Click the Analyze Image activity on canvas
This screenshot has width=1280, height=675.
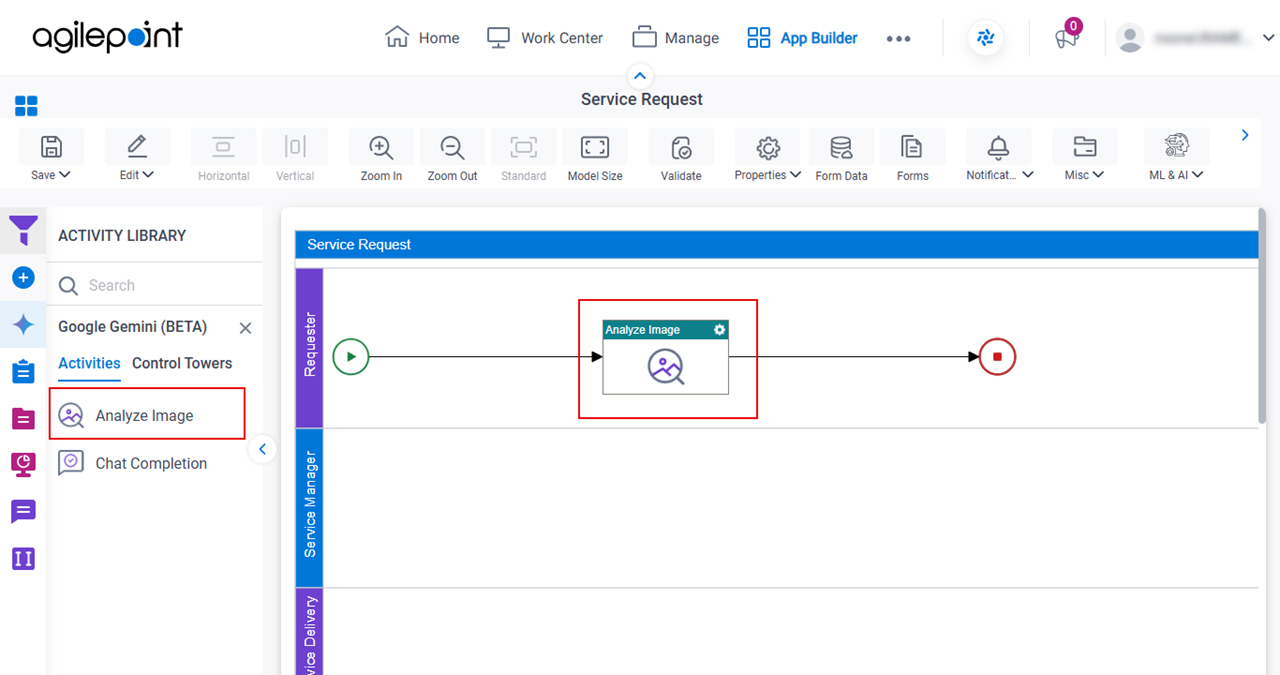[665, 357]
